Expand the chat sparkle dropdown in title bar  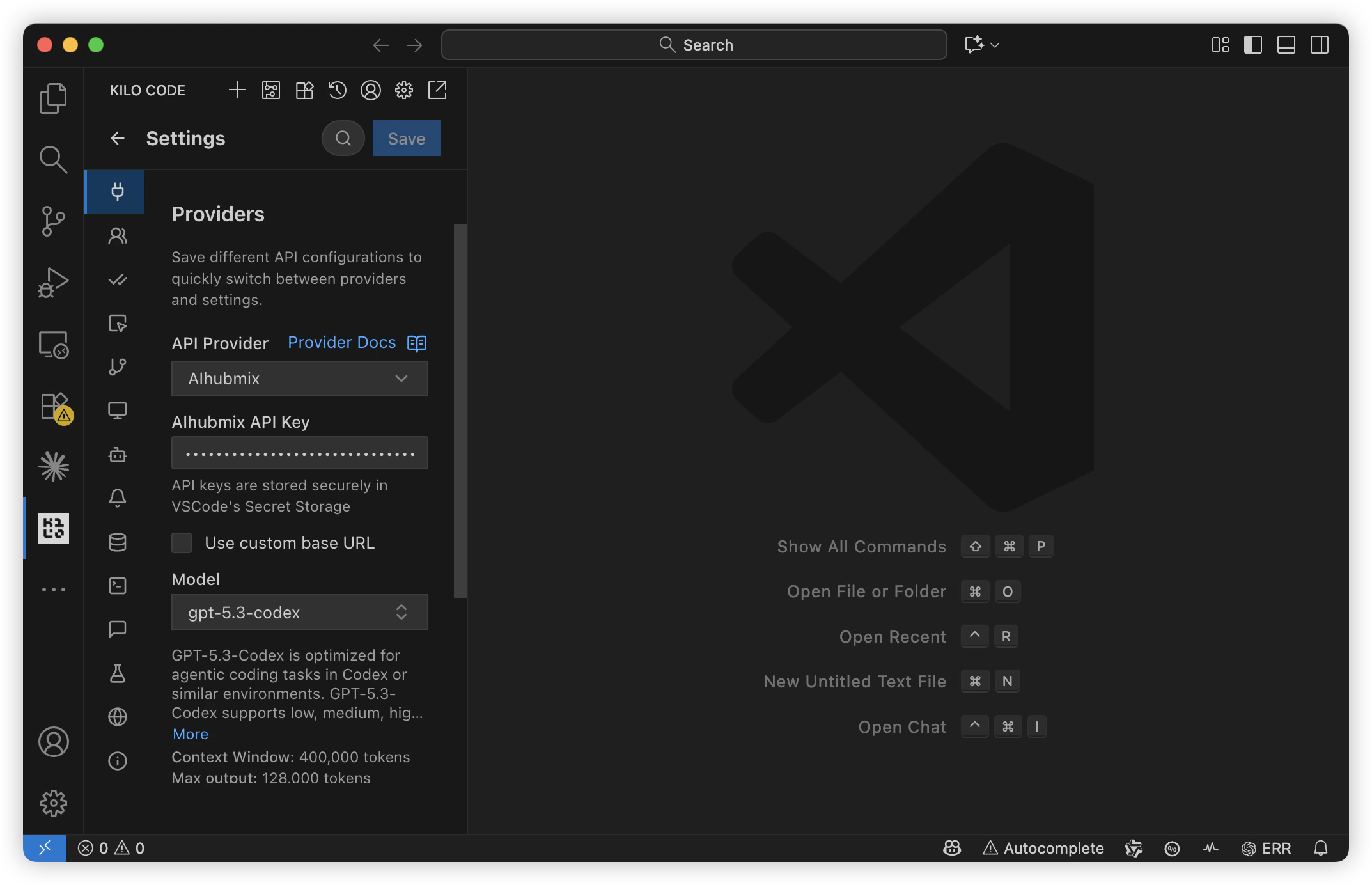tap(994, 45)
